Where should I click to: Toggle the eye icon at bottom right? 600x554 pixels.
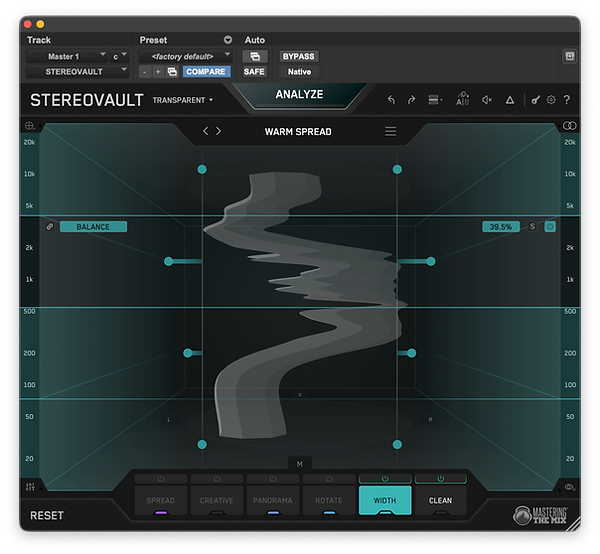click(x=569, y=487)
